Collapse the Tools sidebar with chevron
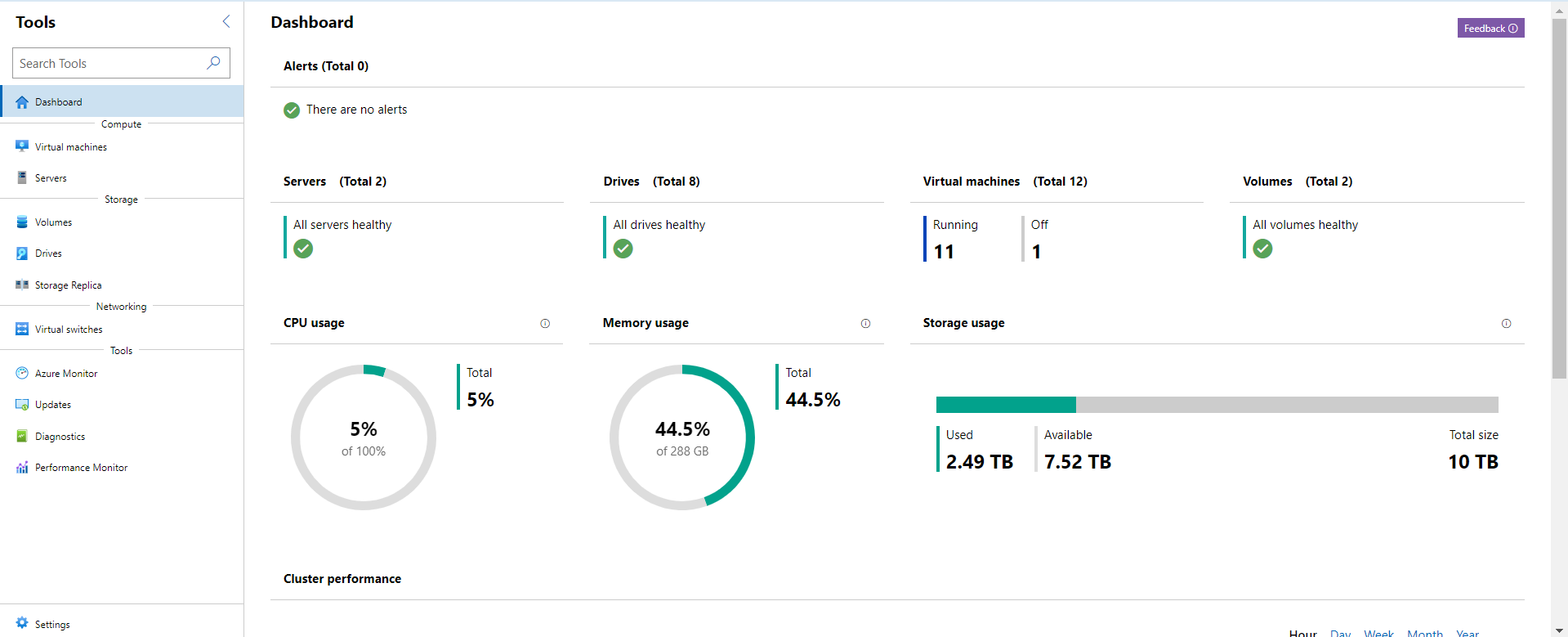Image resolution: width=1568 pixels, height=637 pixels. click(x=226, y=22)
